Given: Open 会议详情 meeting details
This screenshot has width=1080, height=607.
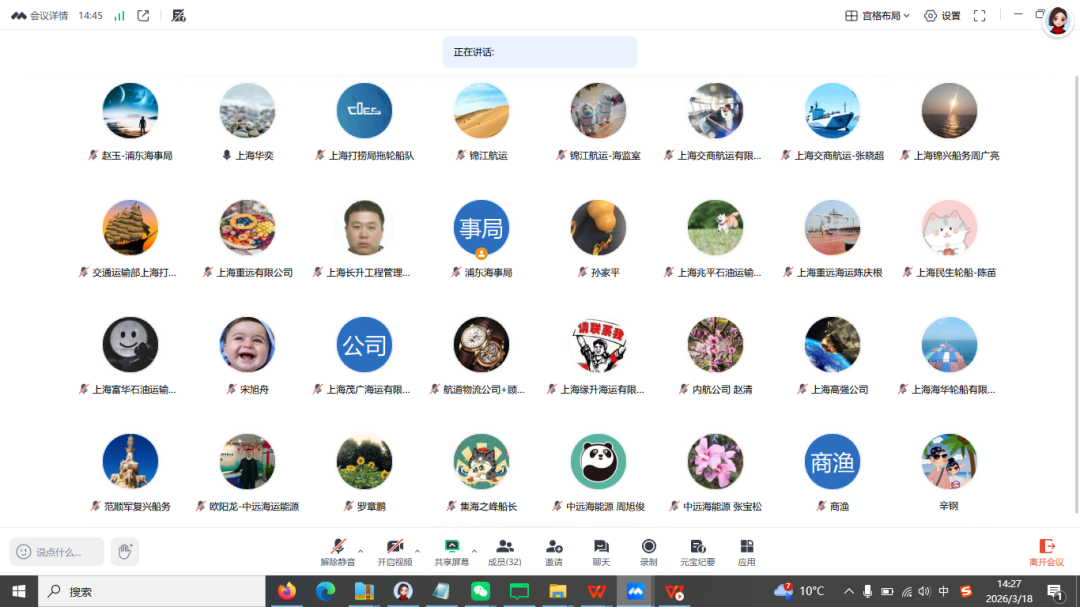Looking at the screenshot, I should [x=40, y=16].
